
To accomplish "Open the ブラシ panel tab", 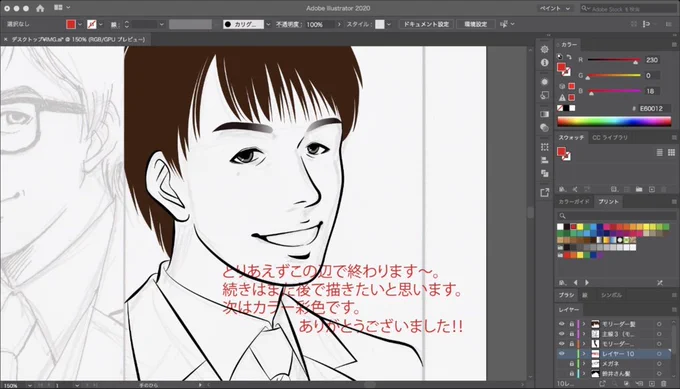I will (x=566, y=295).
